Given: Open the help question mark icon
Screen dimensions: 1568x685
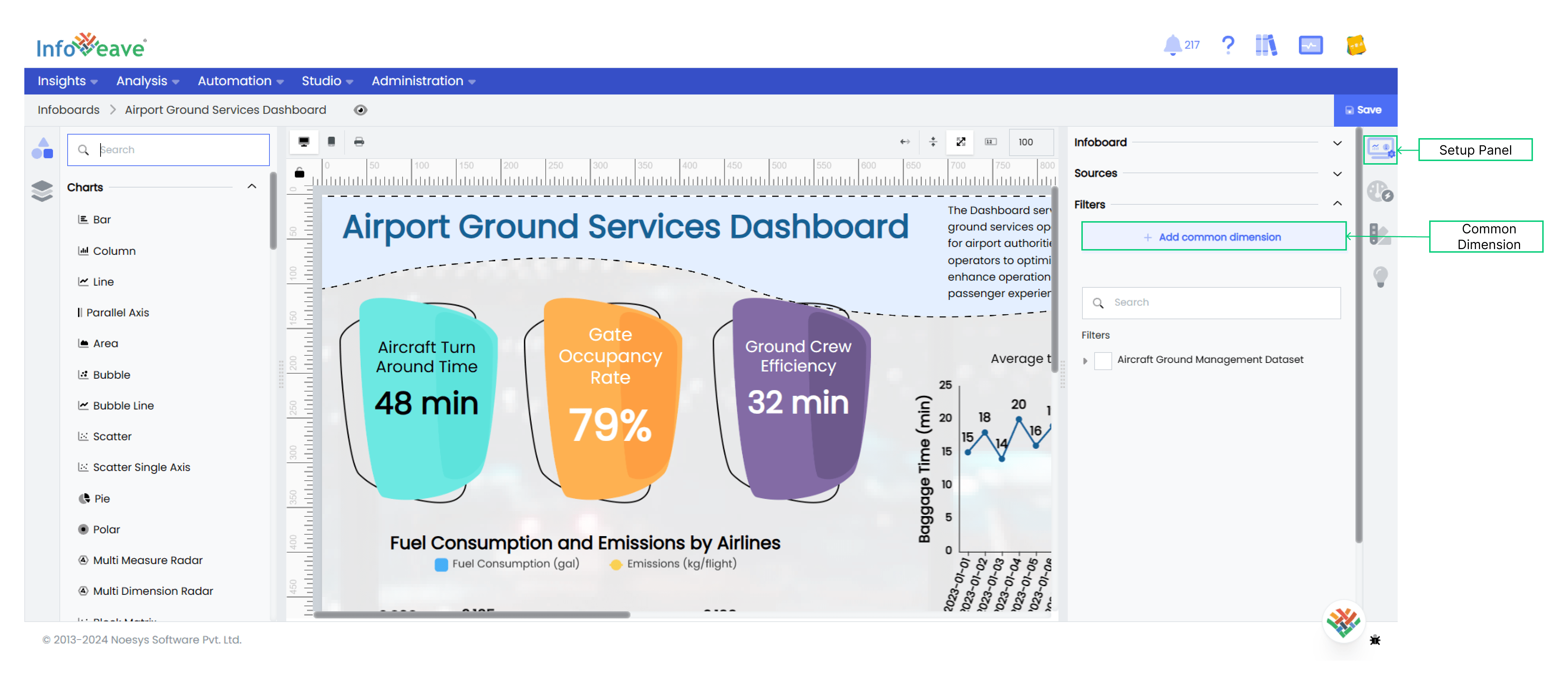Looking at the screenshot, I should pyautogui.click(x=1228, y=45).
